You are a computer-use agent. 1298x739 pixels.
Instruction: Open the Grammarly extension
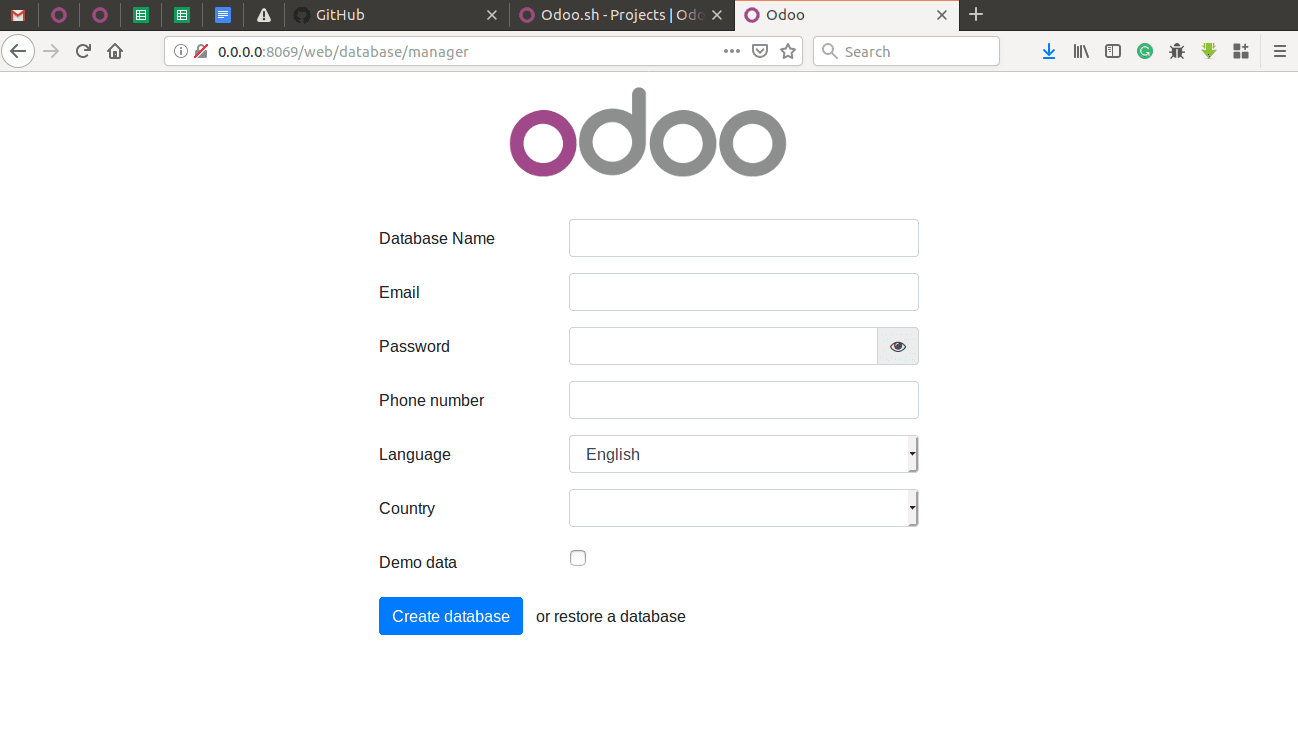click(x=1145, y=50)
